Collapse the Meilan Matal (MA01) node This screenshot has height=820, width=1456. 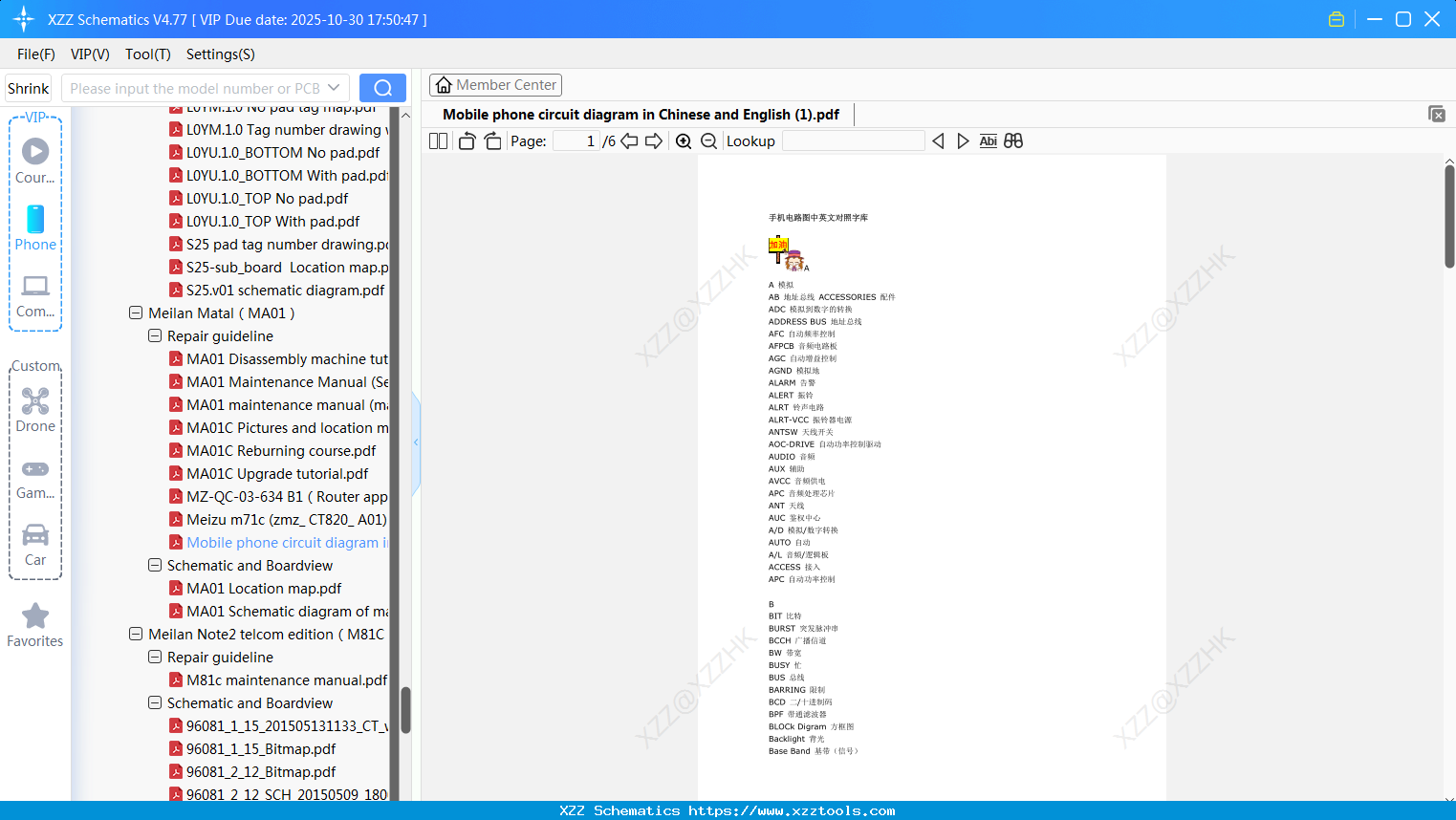point(136,313)
